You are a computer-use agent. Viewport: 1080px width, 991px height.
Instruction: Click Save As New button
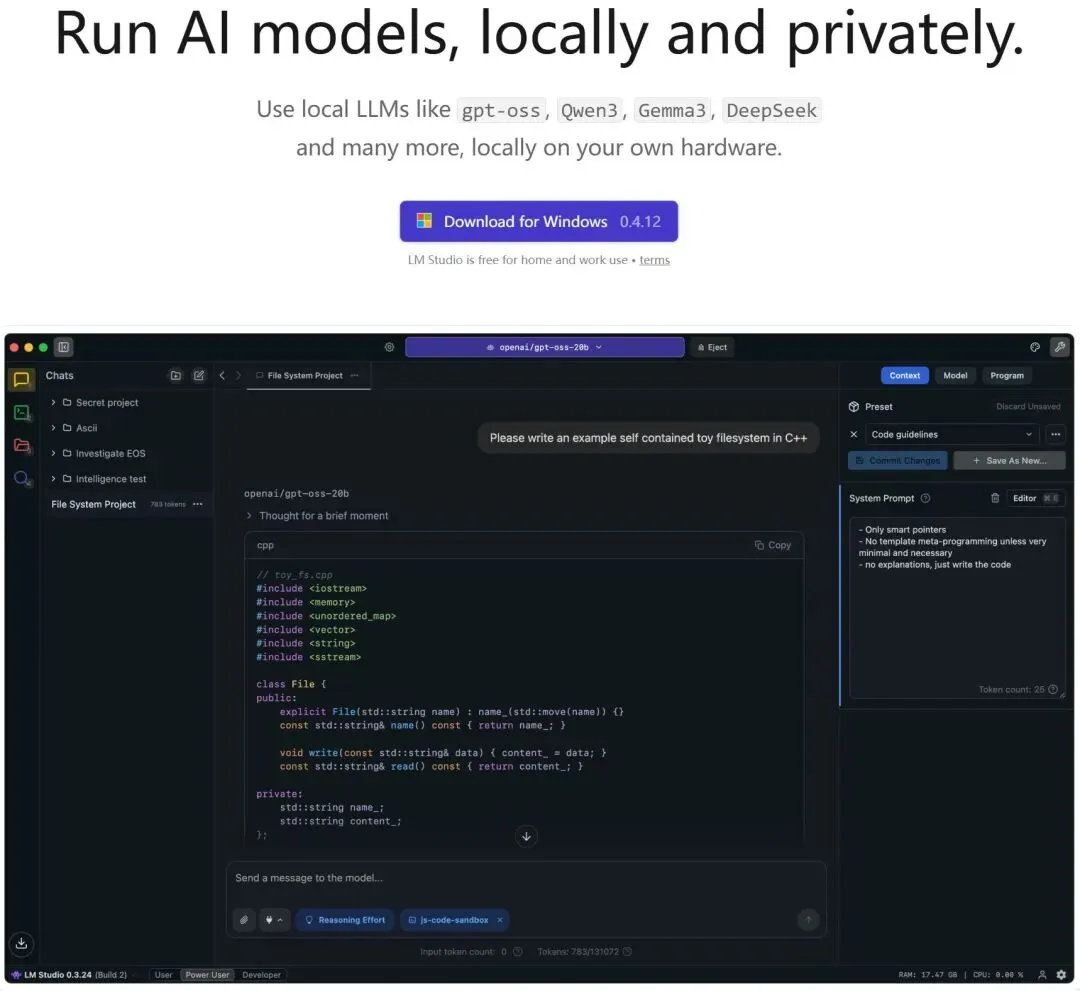point(1009,460)
